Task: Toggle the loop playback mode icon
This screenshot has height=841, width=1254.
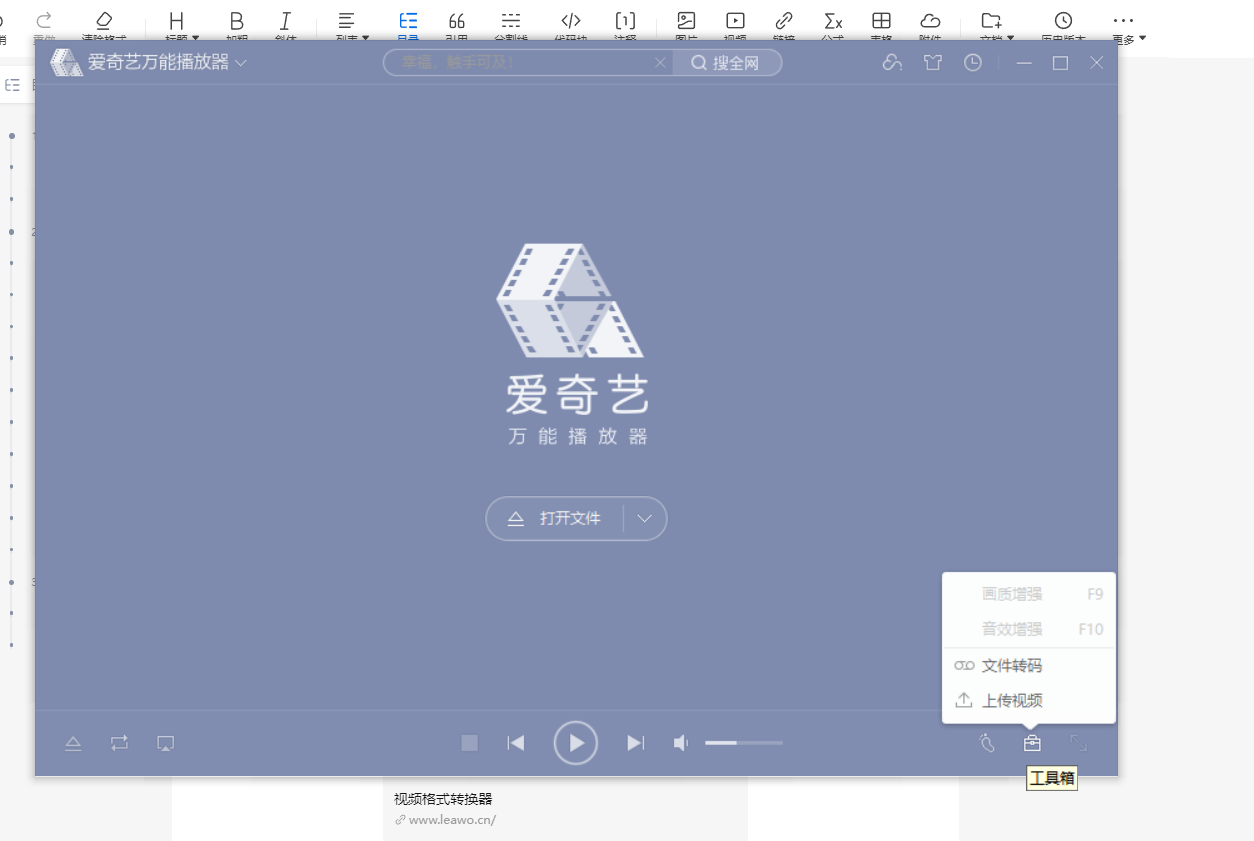Action: click(119, 743)
